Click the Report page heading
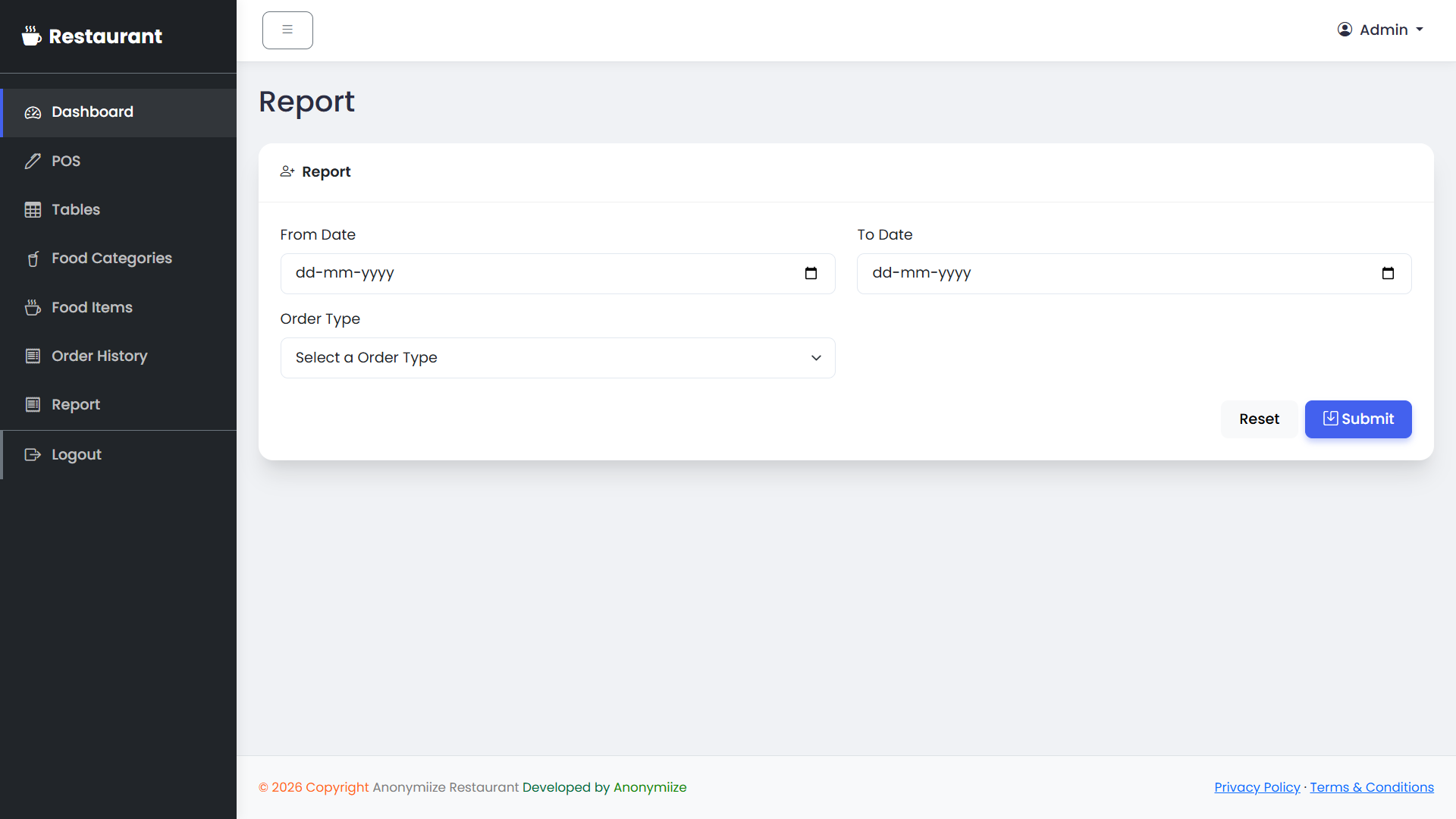 coord(306,102)
